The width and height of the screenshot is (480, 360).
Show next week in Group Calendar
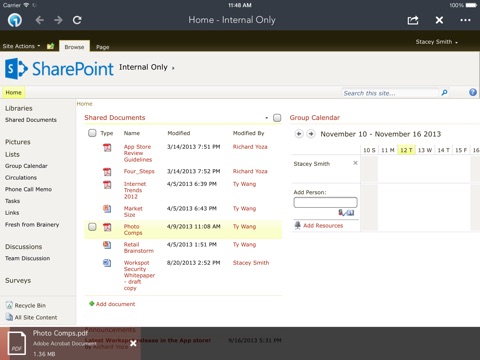click(x=311, y=134)
